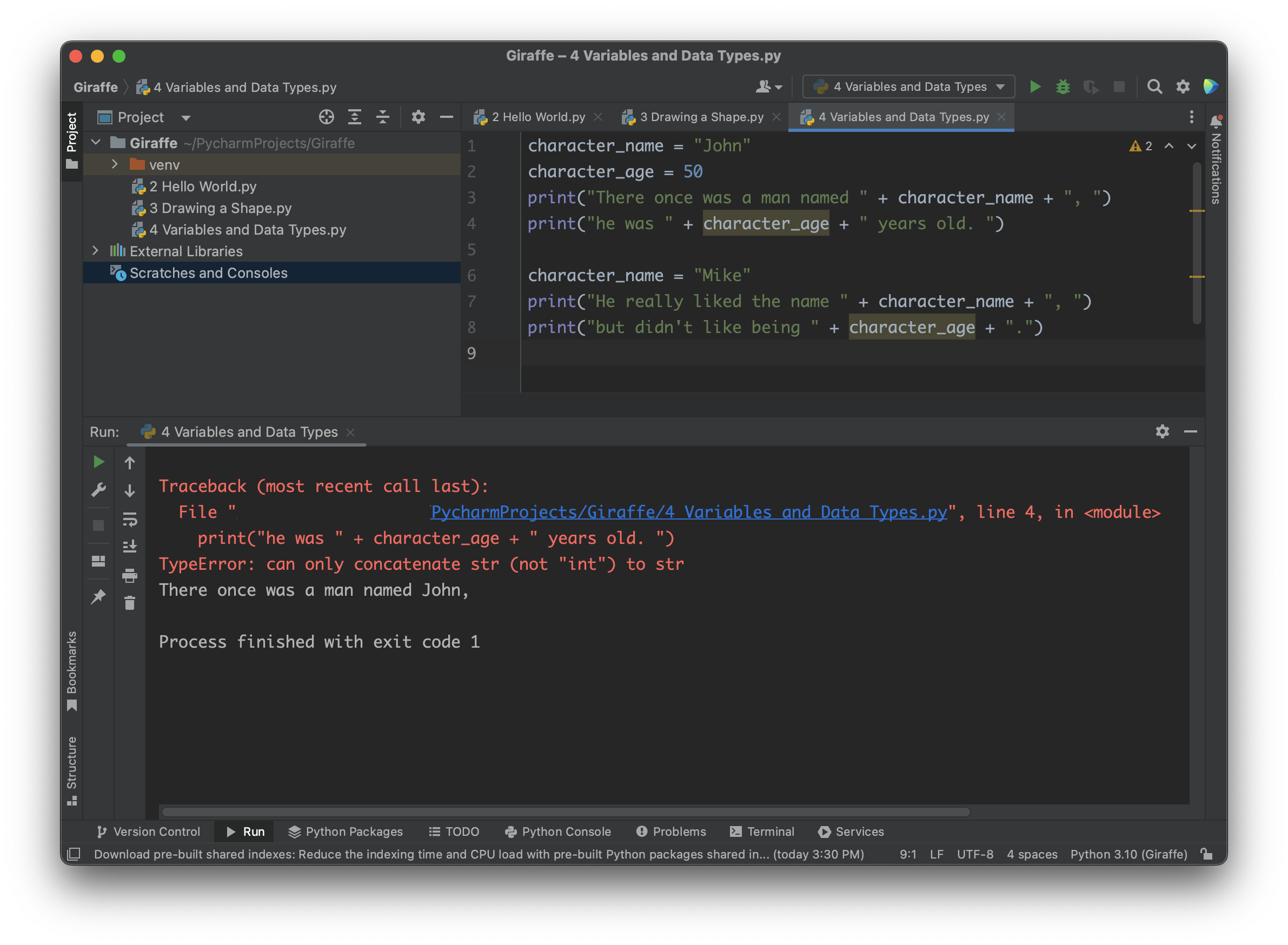Click the Debug bug icon
The height and width of the screenshot is (945, 1288).
[1063, 87]
